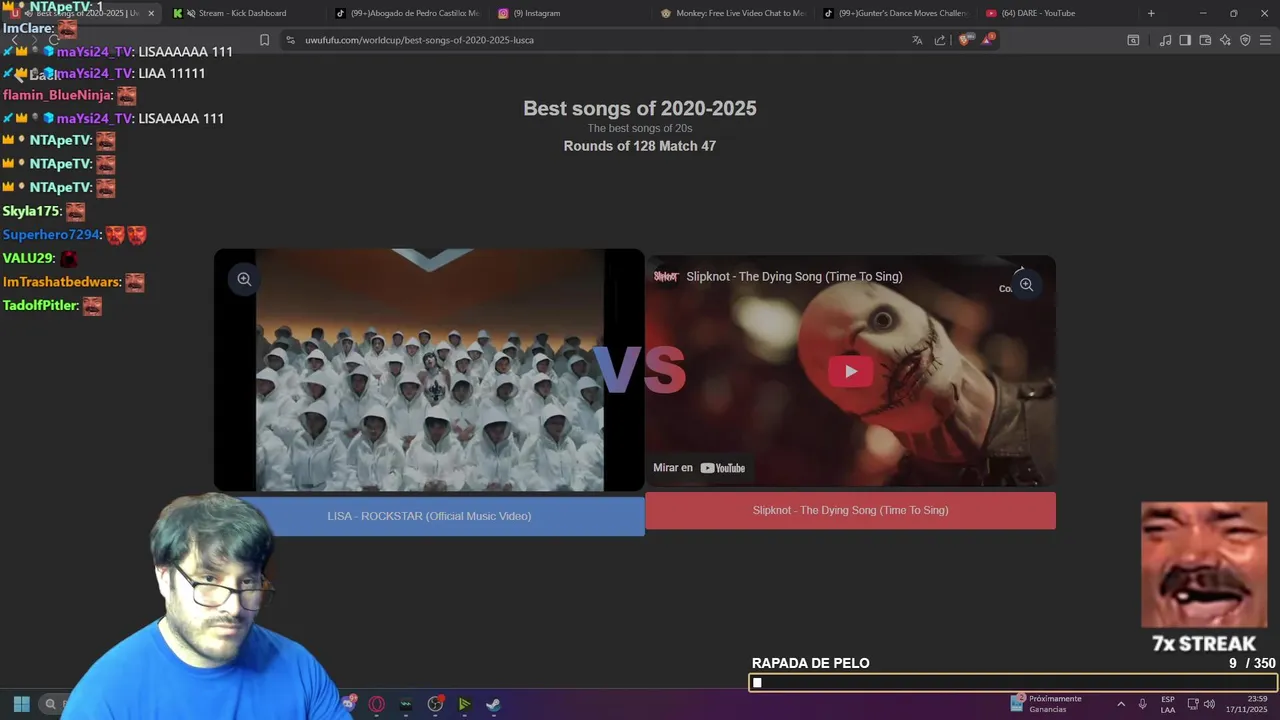
Task: Play the Slipknot Dying Song YouTube video
Action: (x=850, y=371)
